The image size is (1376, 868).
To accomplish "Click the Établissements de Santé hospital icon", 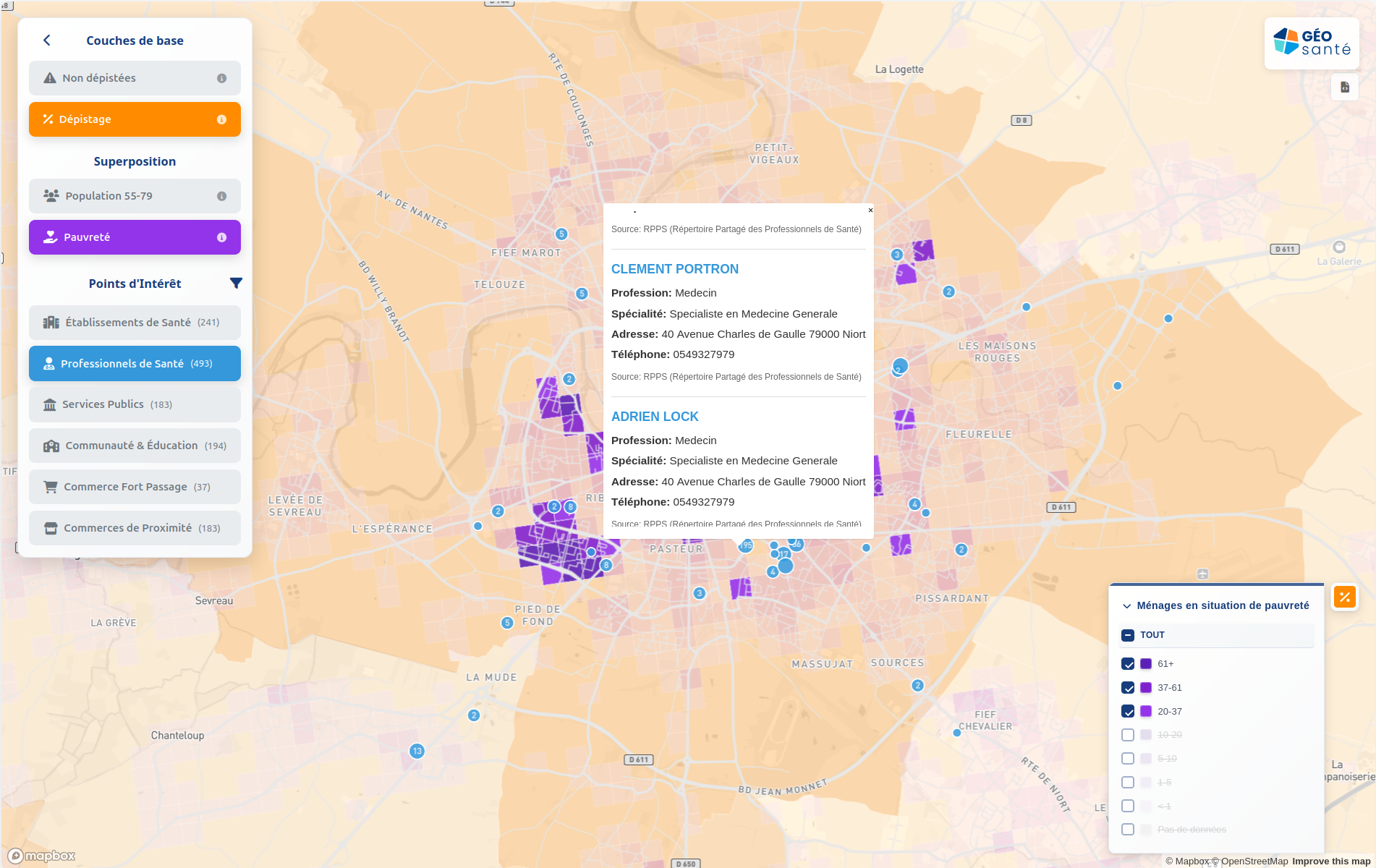I will click(49, 322).
